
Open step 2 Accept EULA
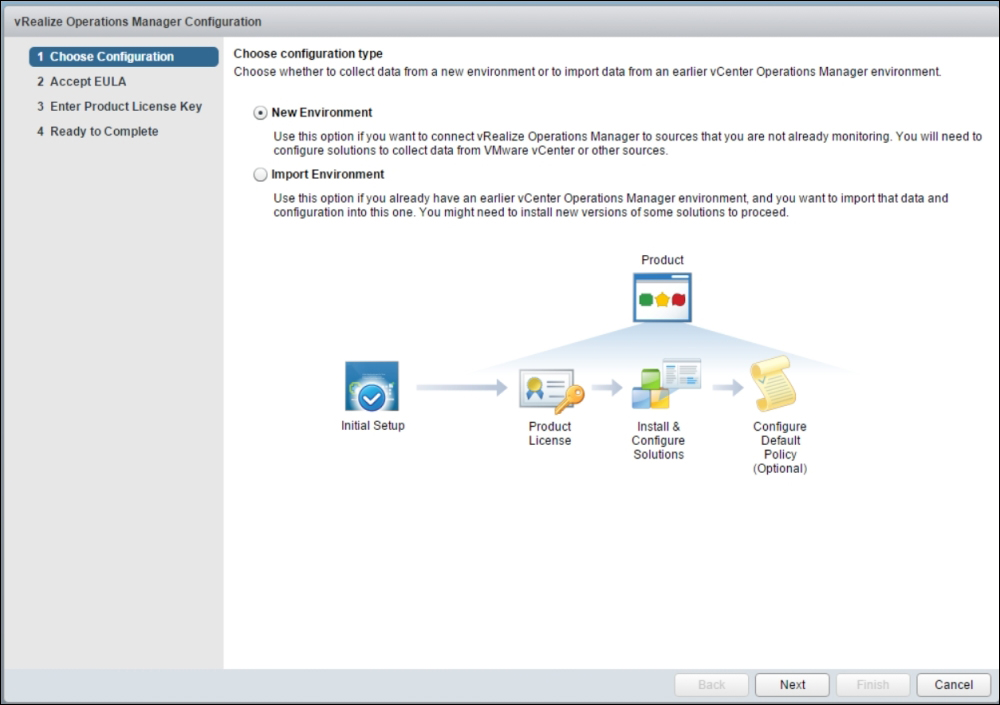coord(82,82)
